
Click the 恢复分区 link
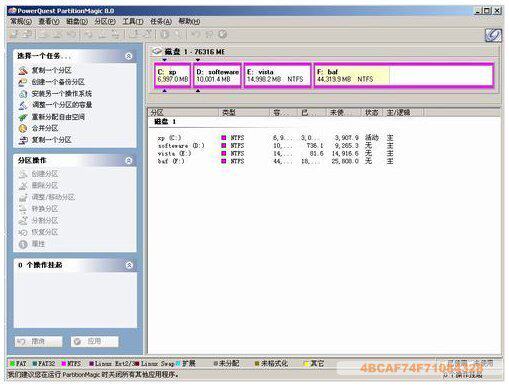45,232
